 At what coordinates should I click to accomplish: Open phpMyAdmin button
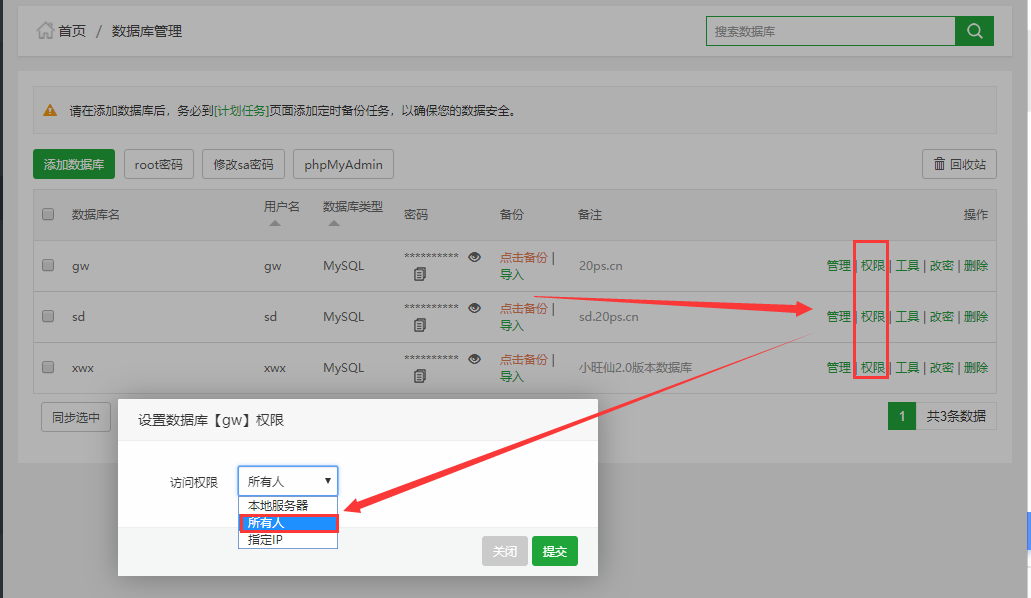click(343, 164)
